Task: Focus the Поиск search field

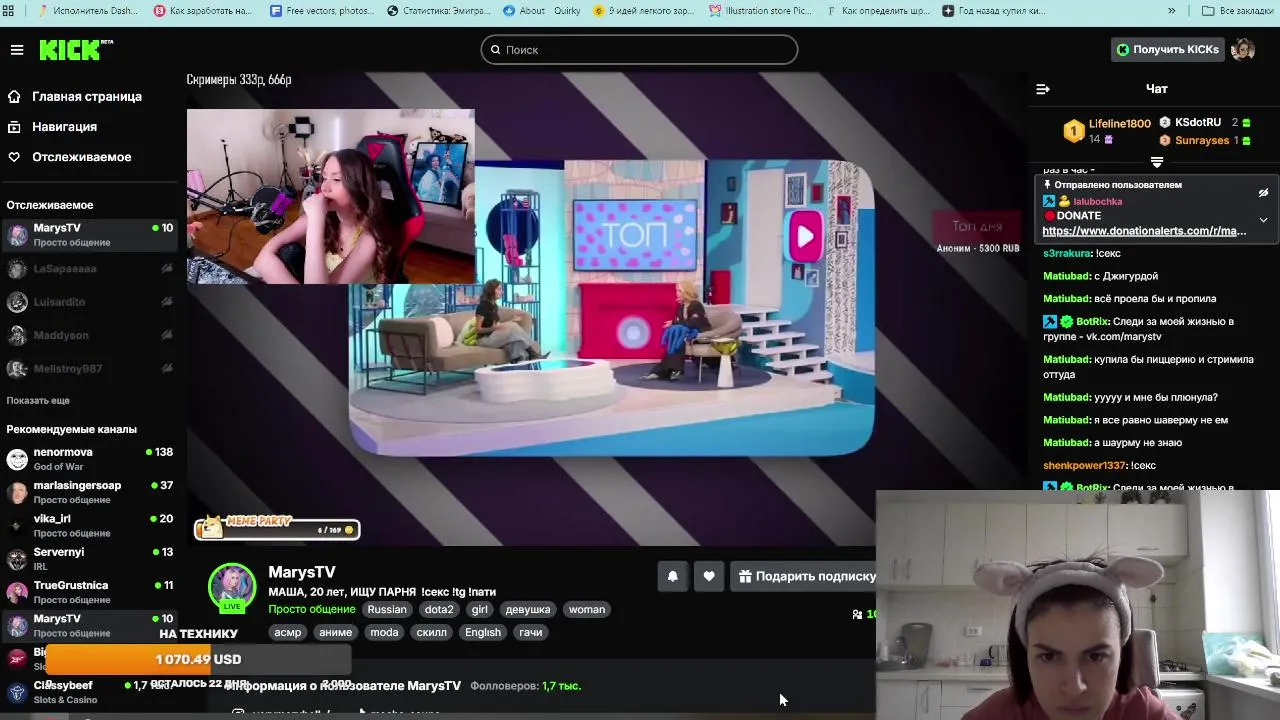Action: 639,50
